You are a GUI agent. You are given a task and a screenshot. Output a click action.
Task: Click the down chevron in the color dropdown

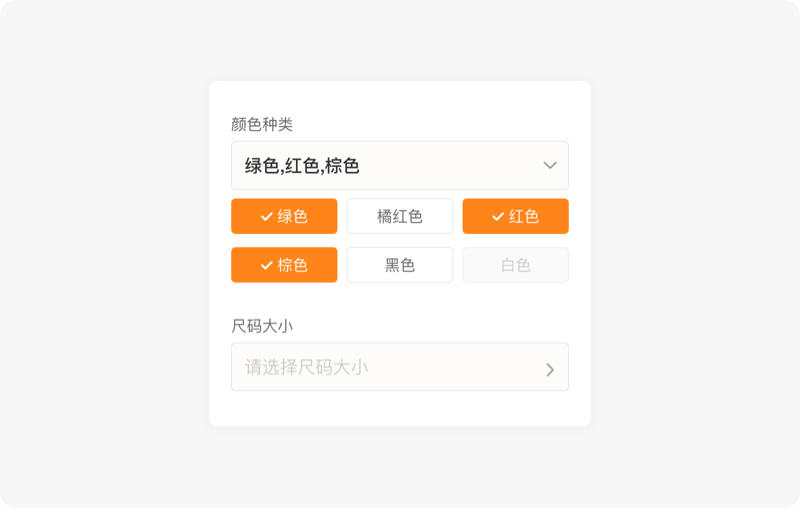[550, 165]
